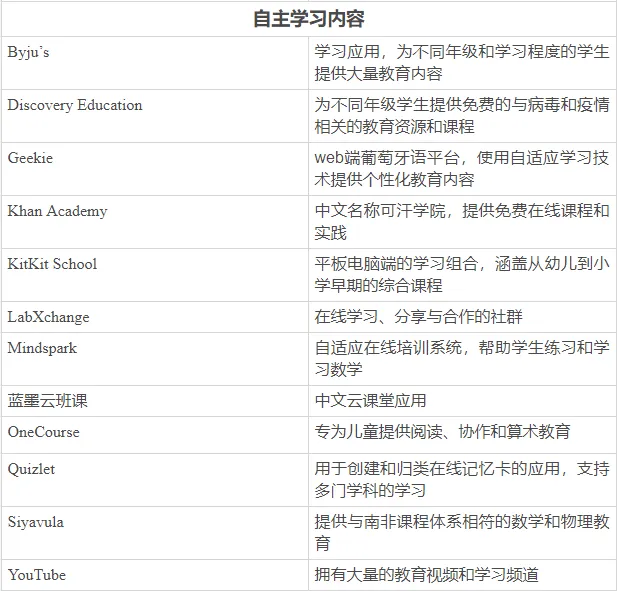Viewport: 617px width, 591px height.
Task: Select the Quizlet description about 在线记忆卡
Action: coord(461,479)
